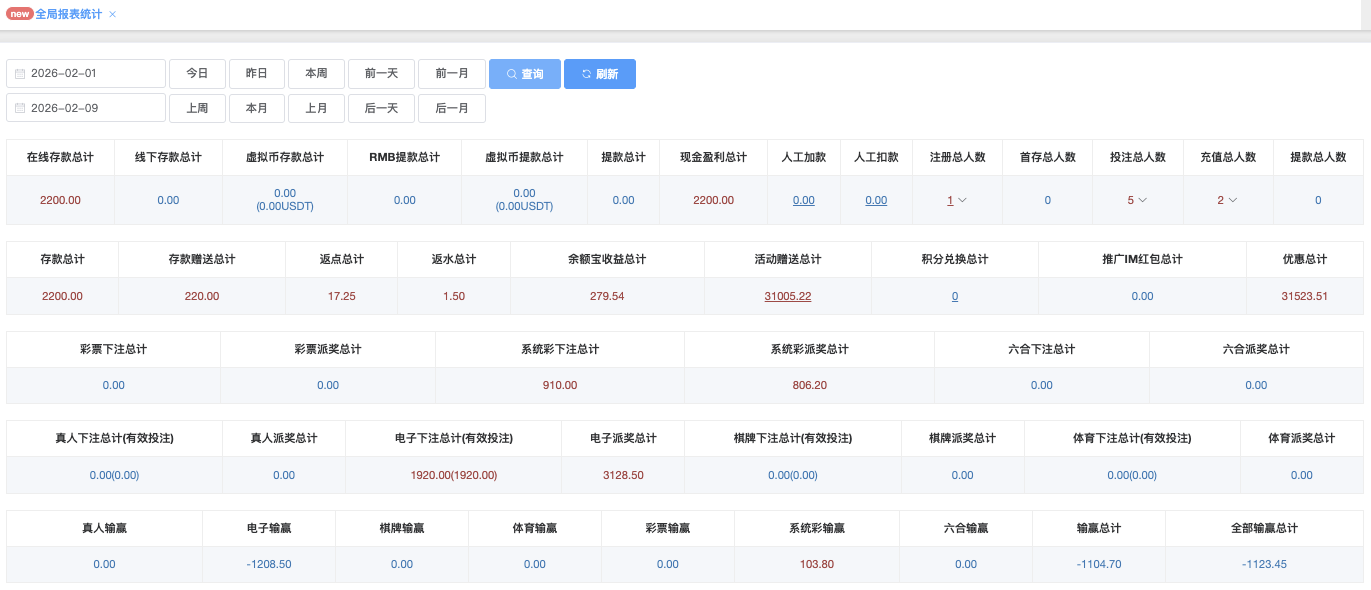Click the 积分兑换总计 value 0 link
This screenshot has width=1371, height=590.
pos(954,296)
